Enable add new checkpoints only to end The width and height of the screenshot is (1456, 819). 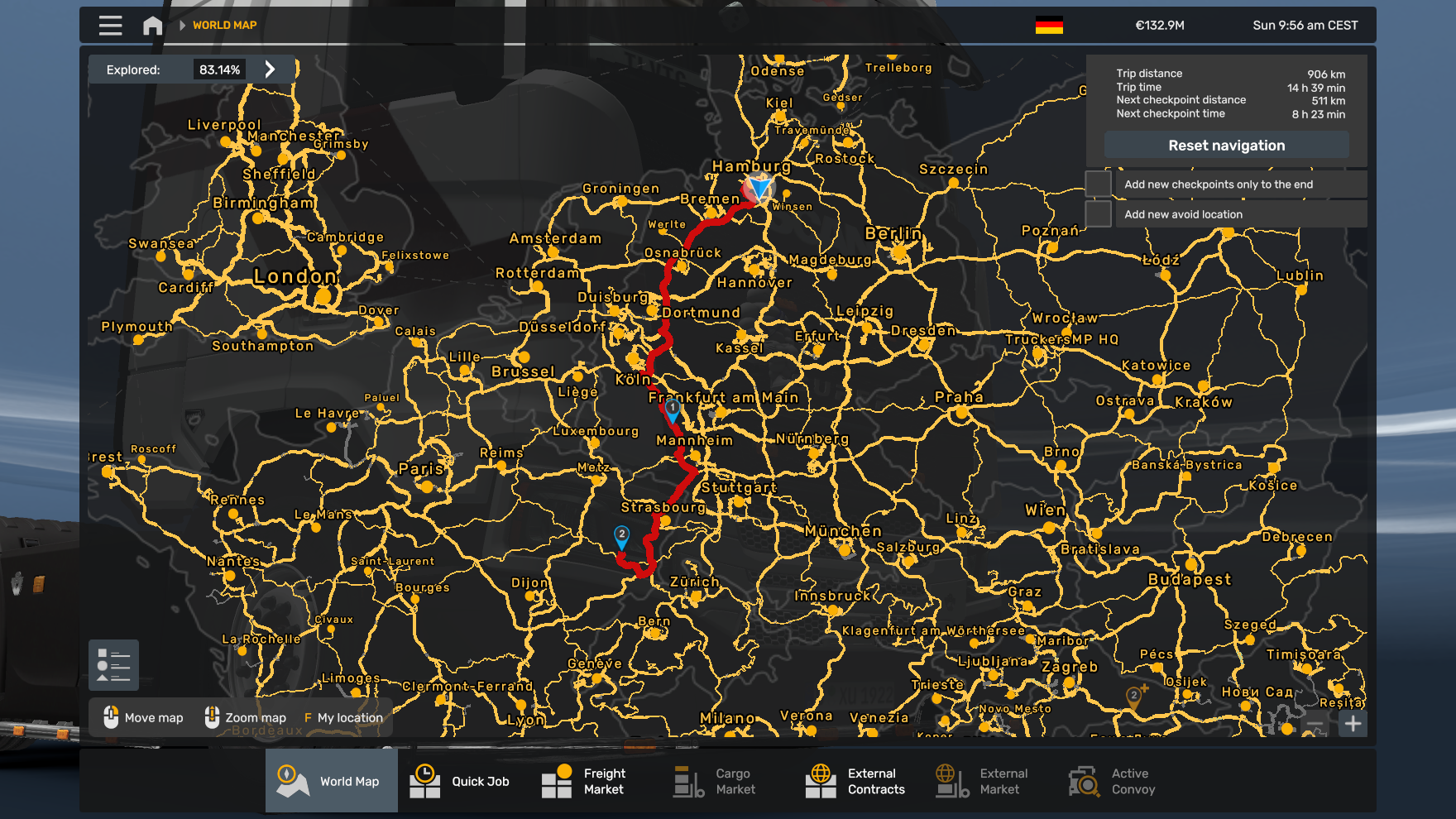tap(1098, 184)
